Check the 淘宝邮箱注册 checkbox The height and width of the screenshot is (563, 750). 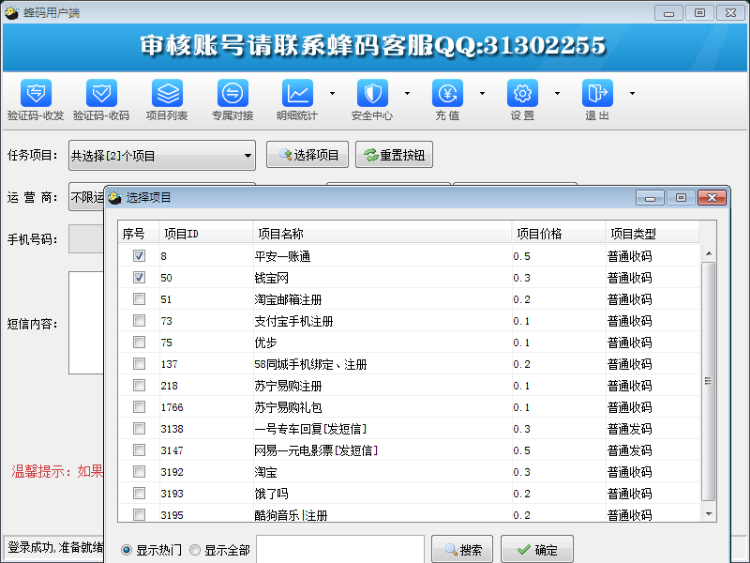[x=139, y=299]
